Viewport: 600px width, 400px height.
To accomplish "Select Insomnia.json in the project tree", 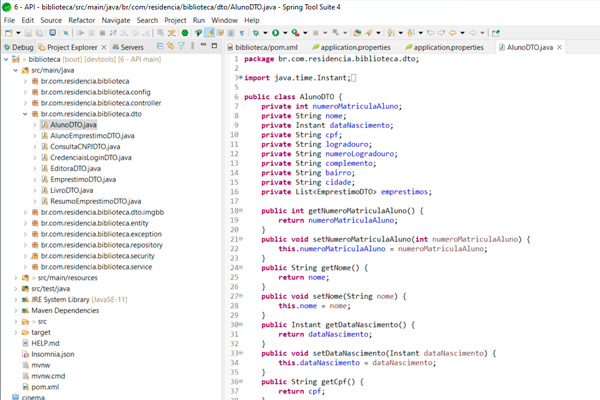I will 52,354.
